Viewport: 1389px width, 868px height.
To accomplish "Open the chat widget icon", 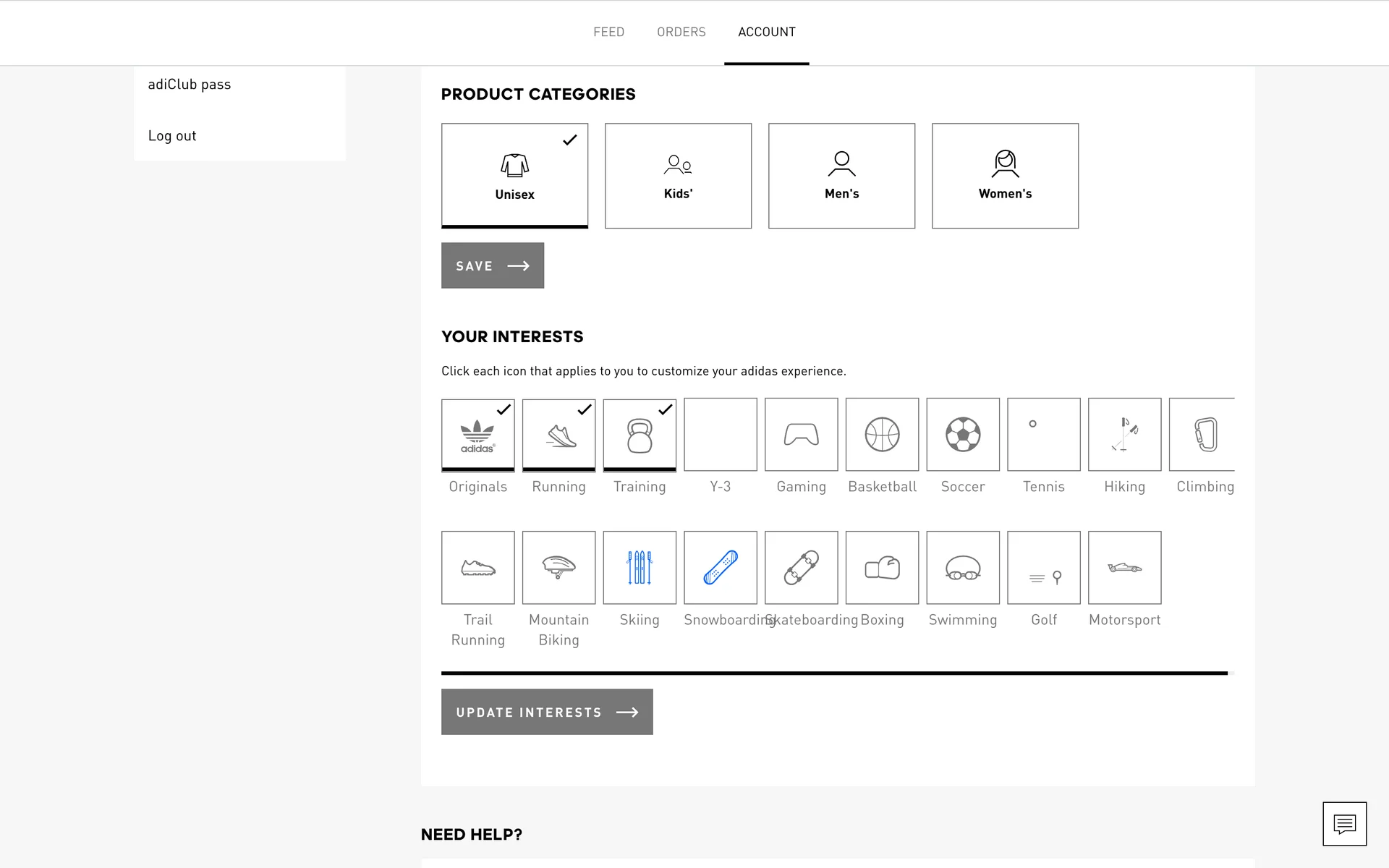I will click(x=1344, y=823).
